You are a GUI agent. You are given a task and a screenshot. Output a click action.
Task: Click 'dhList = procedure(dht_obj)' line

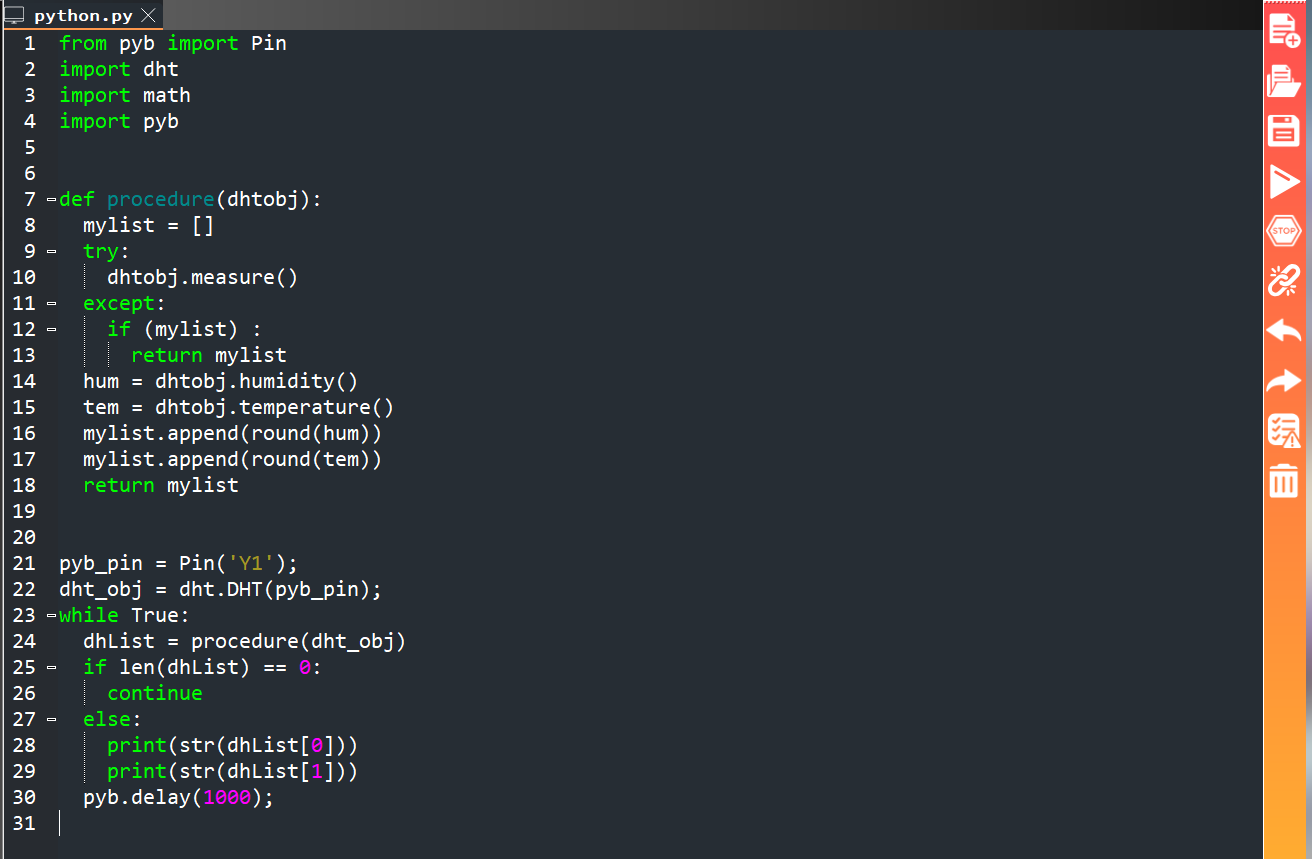(245, 641)
